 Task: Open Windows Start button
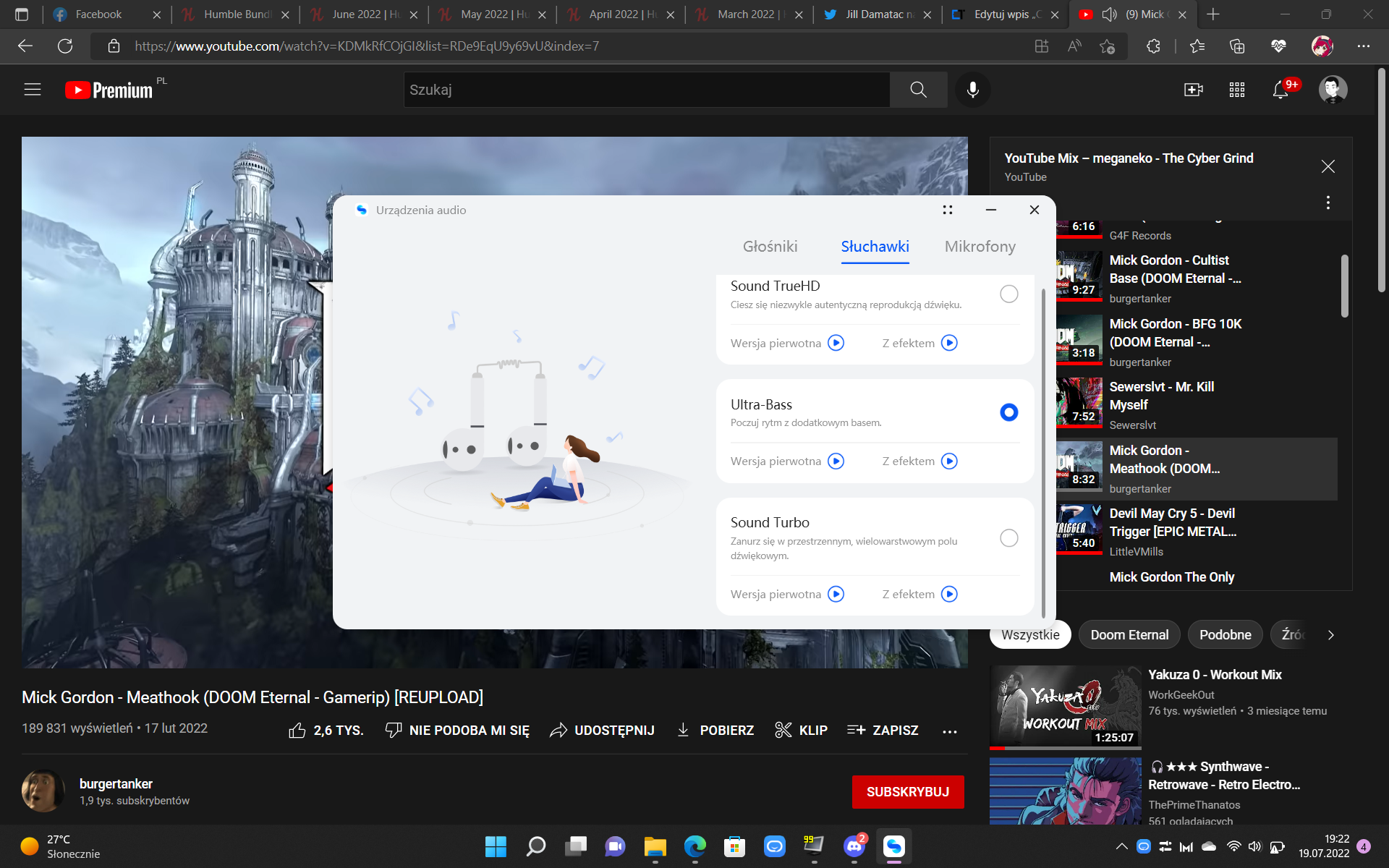496,846
